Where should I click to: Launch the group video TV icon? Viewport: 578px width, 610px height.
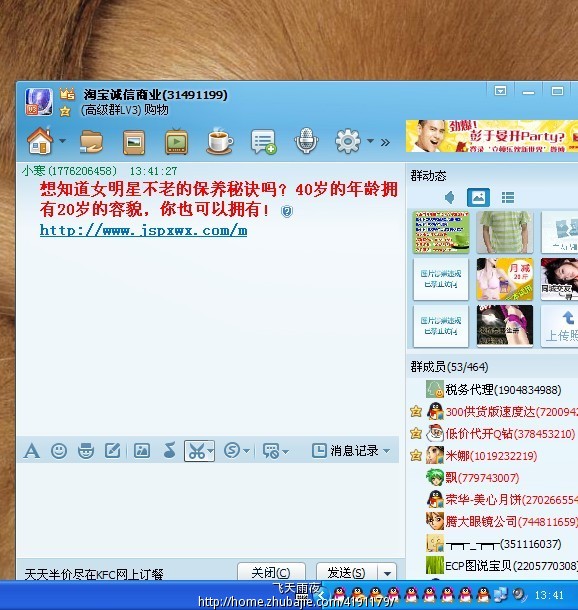coord(176,142)
